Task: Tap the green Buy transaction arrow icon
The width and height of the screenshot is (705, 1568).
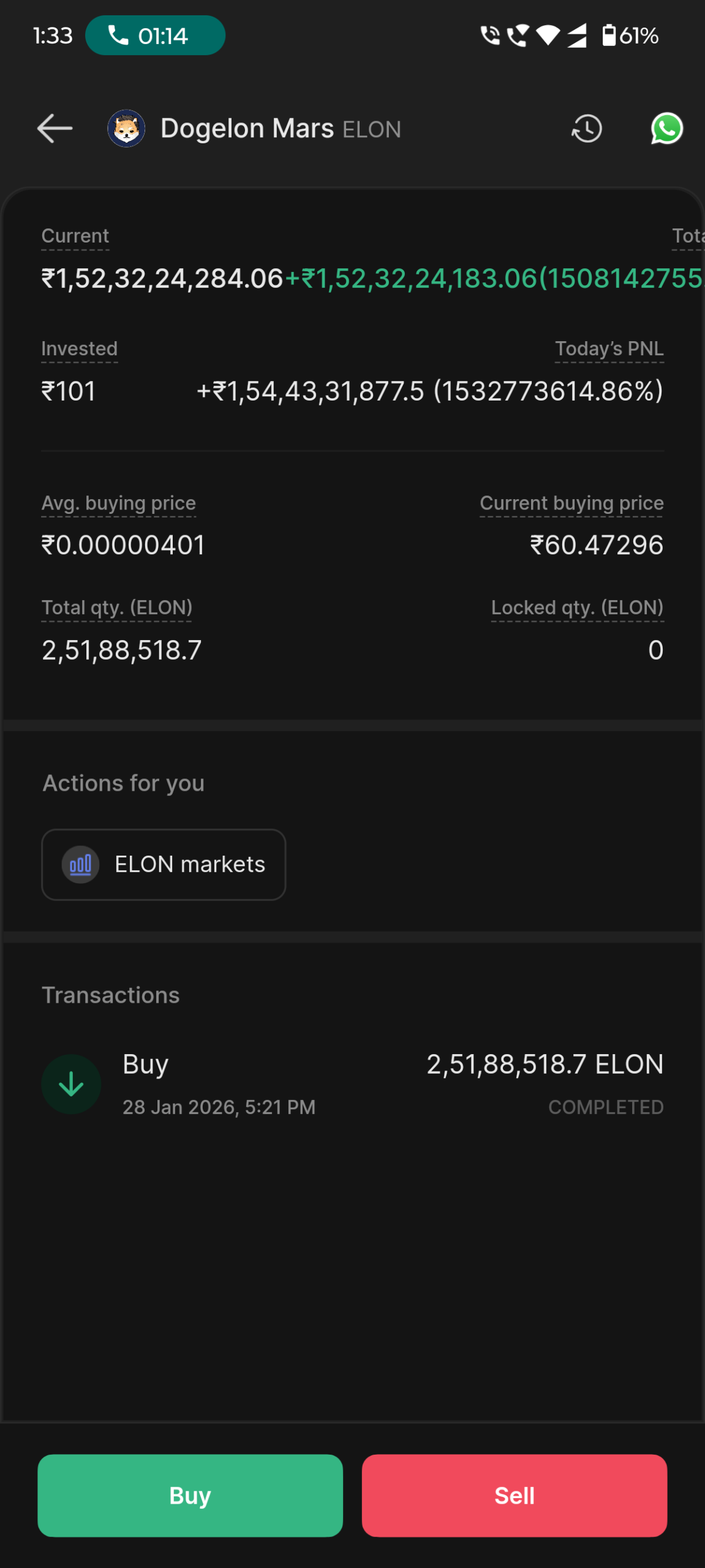Action: [x=71, y=1084]
